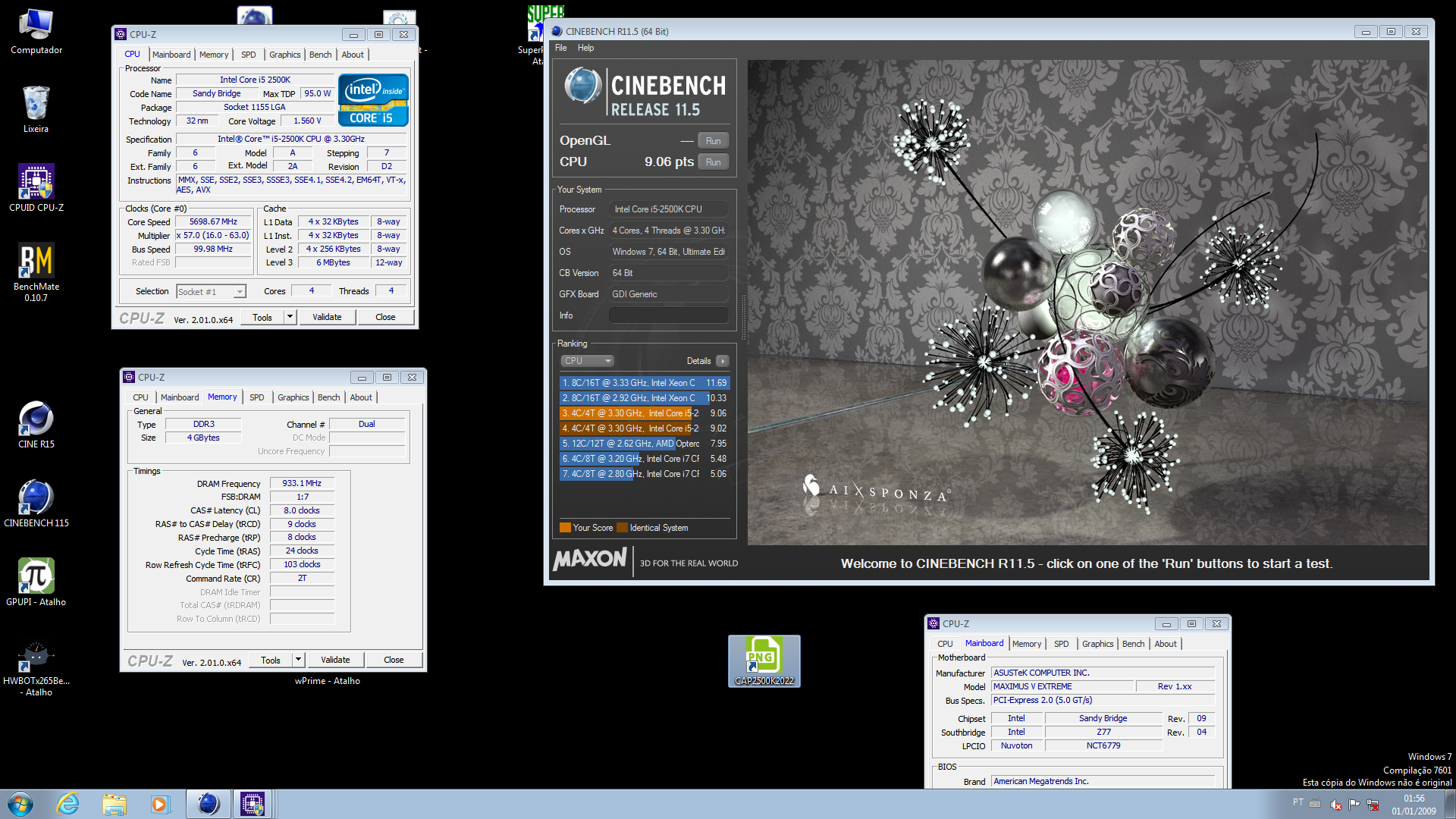Open the CPU ranking type dropdown
This screenshot has width=1456, height=819.
coord(587,361)
